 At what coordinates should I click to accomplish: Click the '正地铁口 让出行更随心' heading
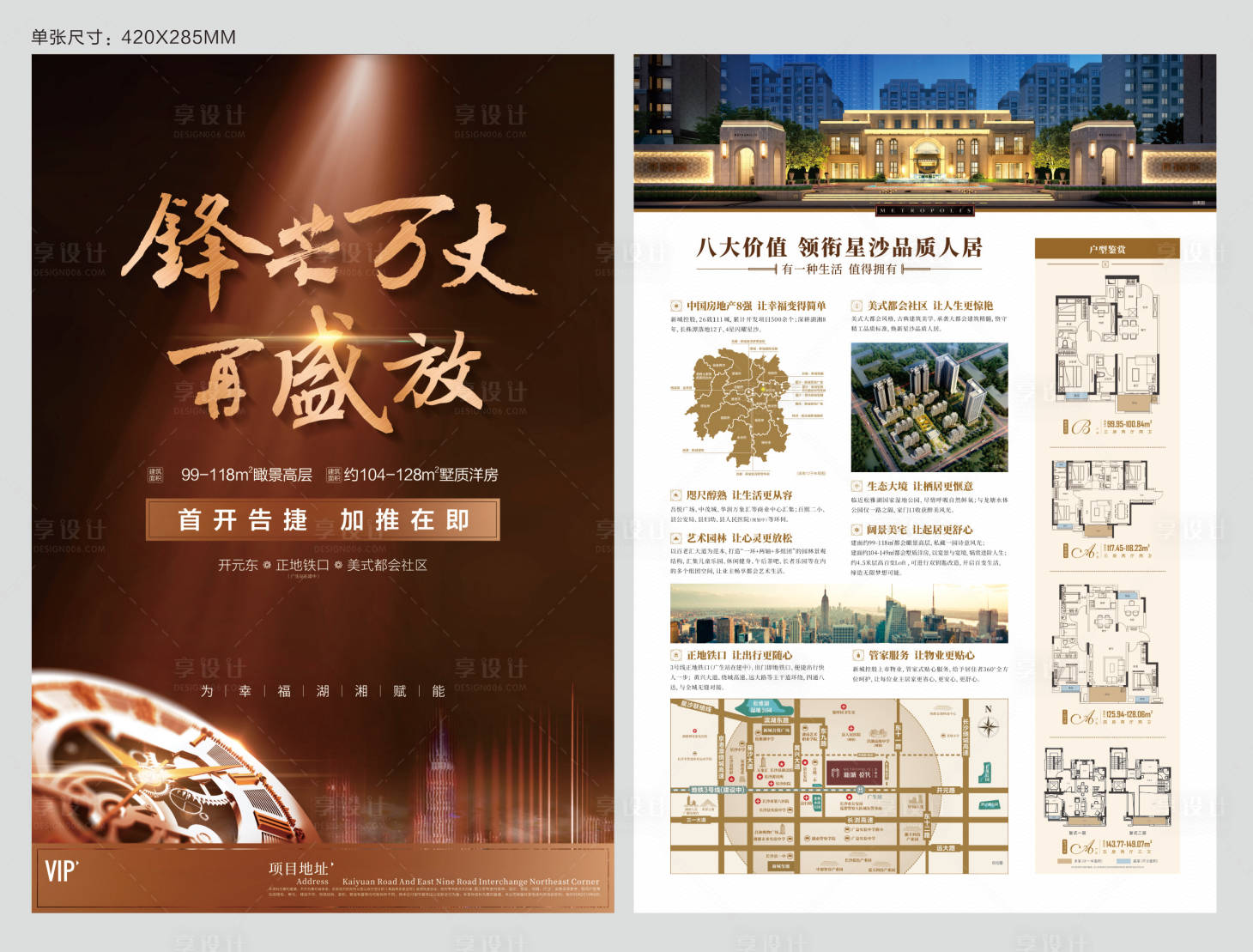tap(740, 655)
